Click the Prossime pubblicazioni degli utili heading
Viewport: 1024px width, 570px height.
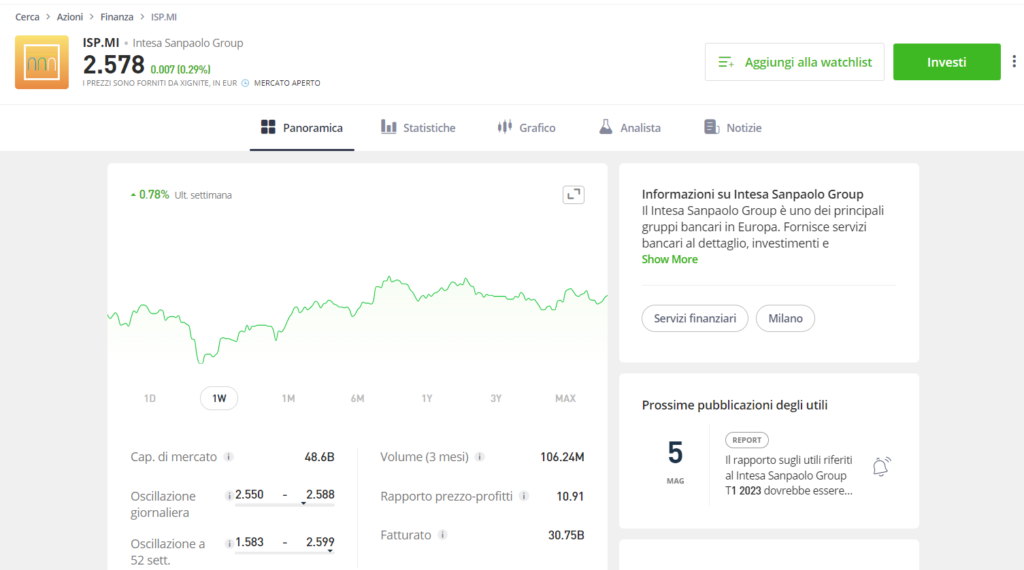click(x=735, y=405)
